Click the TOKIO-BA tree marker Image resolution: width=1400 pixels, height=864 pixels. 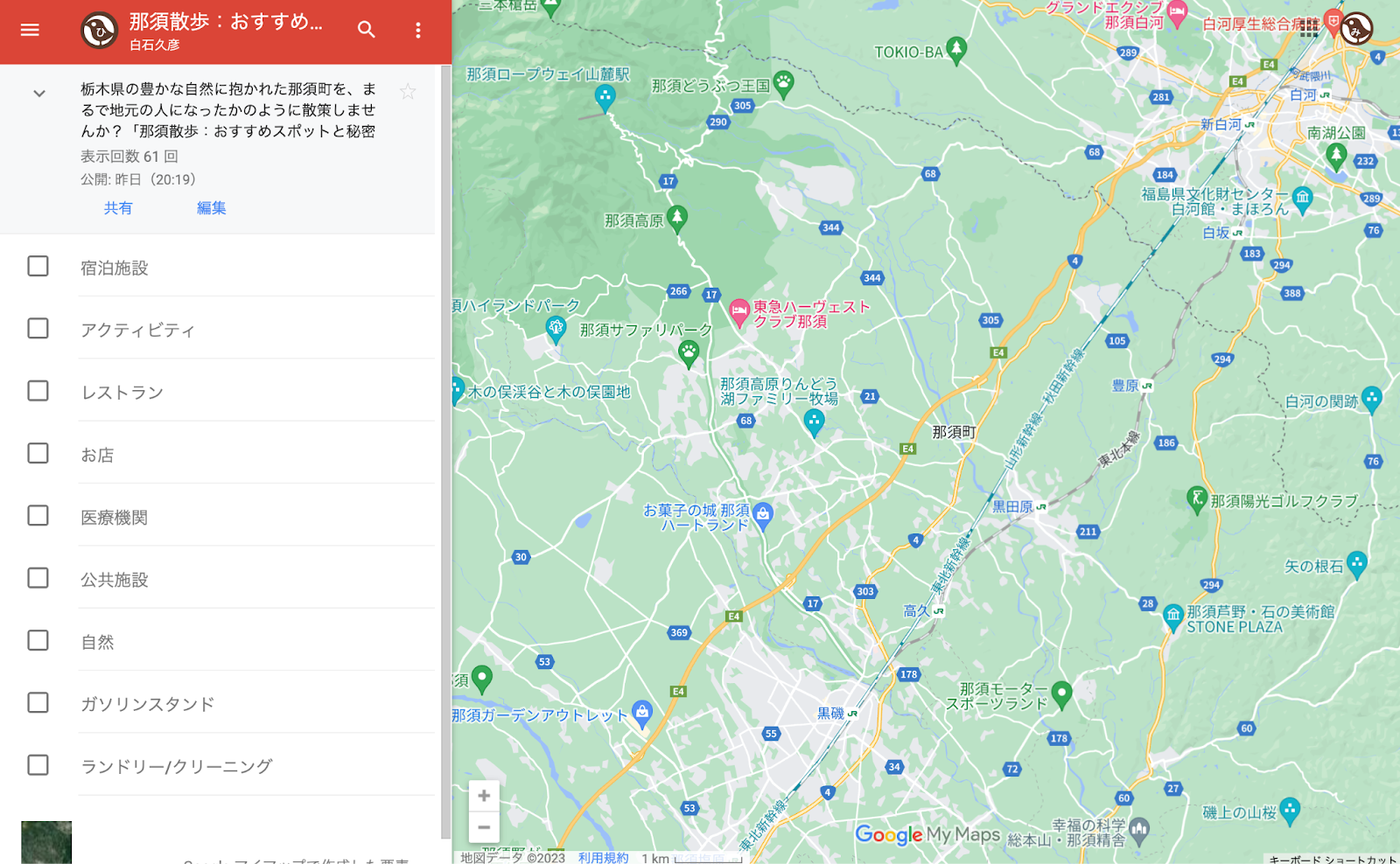click(956, 50)
